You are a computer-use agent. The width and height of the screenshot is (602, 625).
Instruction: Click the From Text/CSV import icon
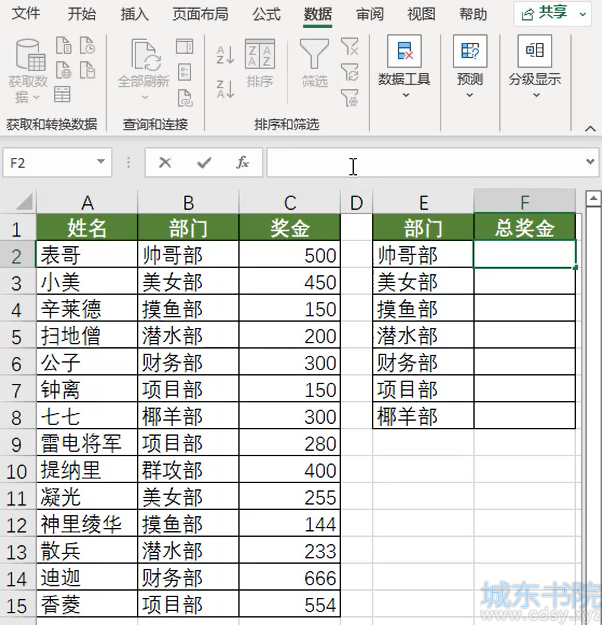(63, 45)
